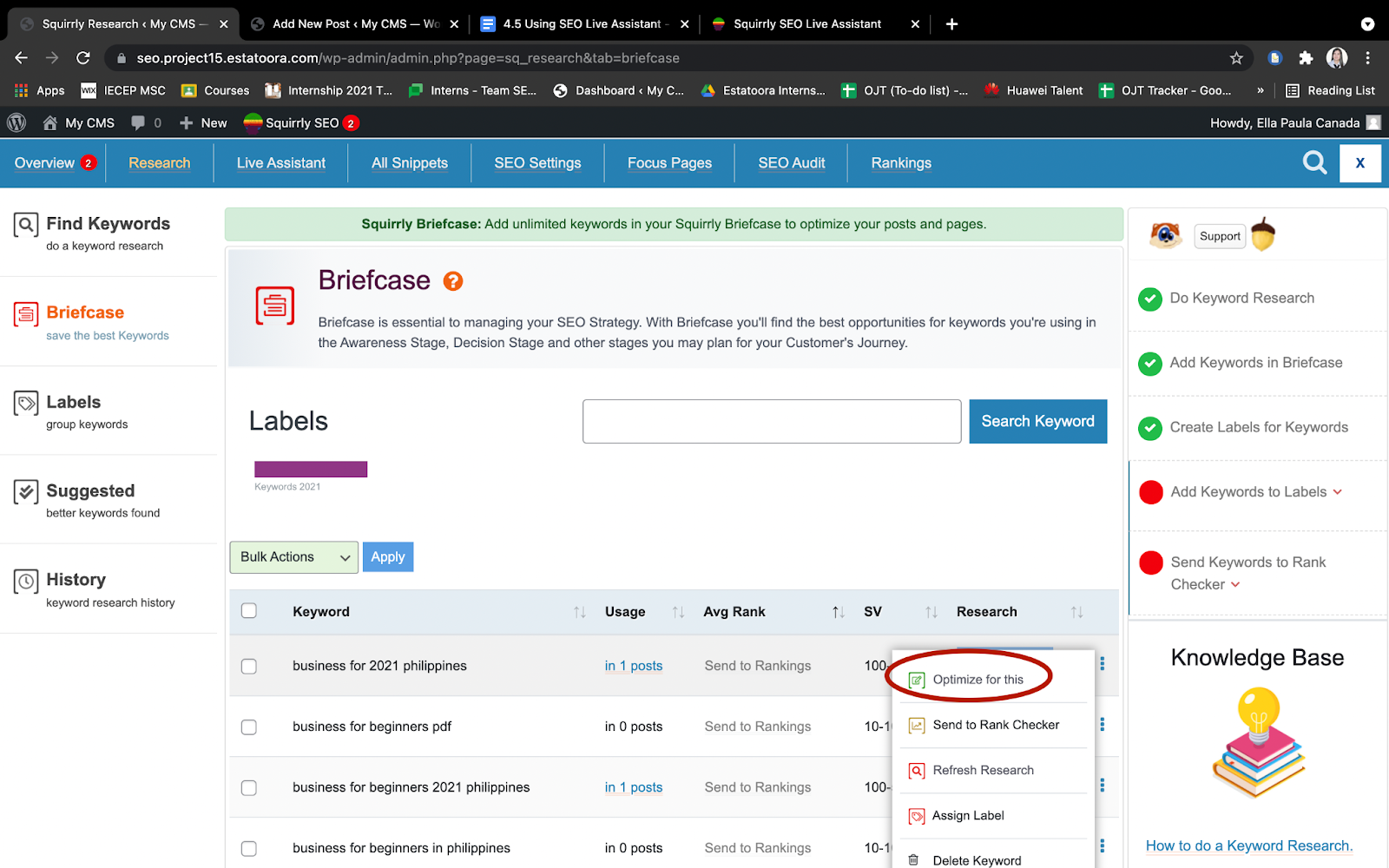The image size is (1389, 868).
Task: Sort the table by Usage column
Action: [679, 612]
